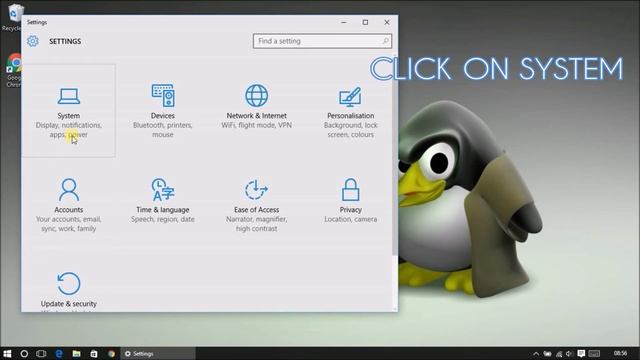Launch Microsoft Edge from the taskbar
Viewport: 640px width, 360px height.
(x=59, y=353)
